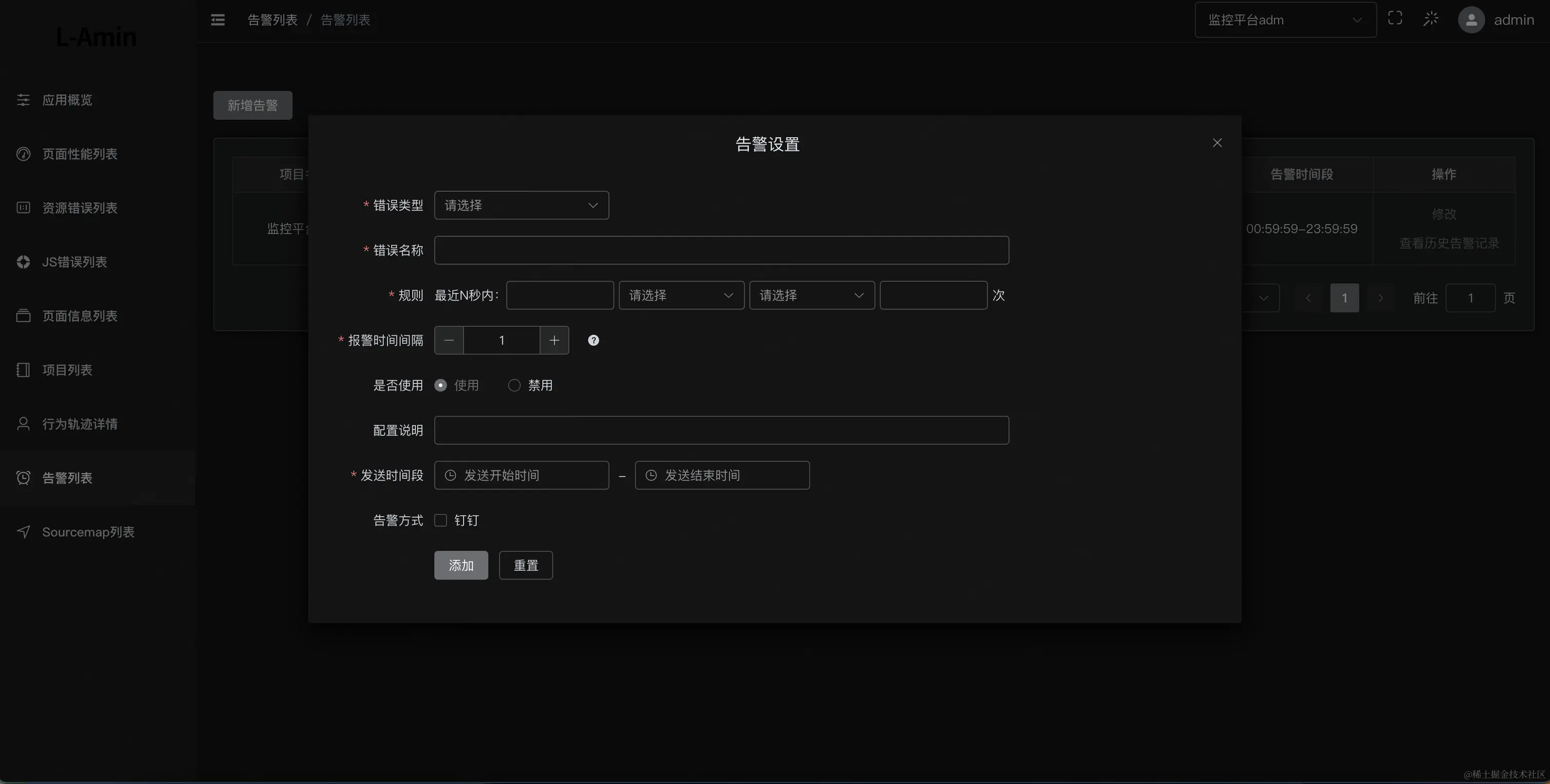Open JS错误列表 in the sidebar
Screen dimensions: 1550x784
pyautogui.click(x=75, y=262)
